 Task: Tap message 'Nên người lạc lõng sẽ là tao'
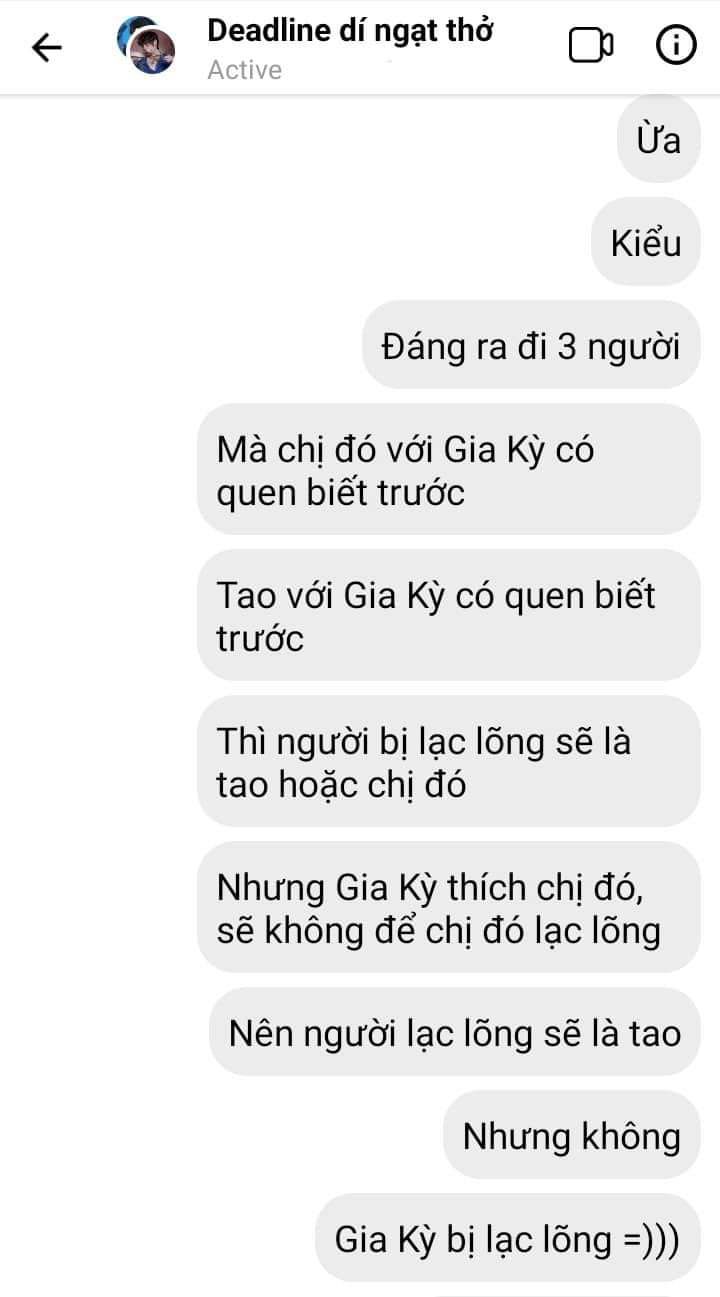coord(454,1032)
